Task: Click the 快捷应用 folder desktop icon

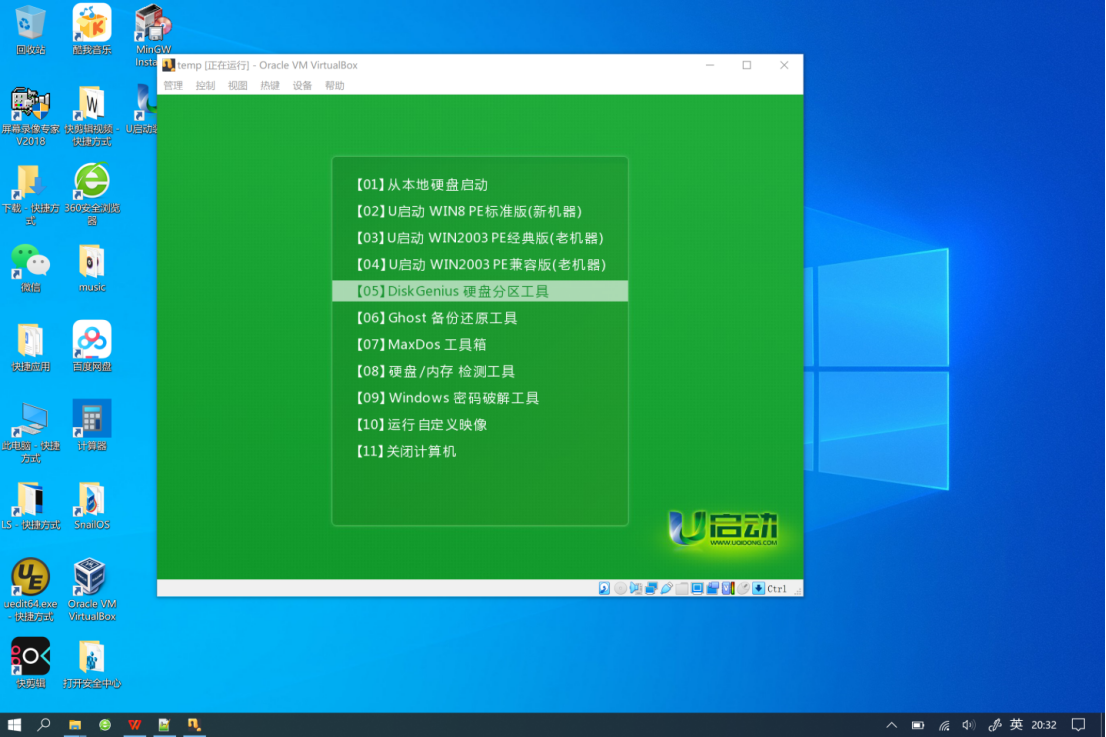Action: click(30, 347)
